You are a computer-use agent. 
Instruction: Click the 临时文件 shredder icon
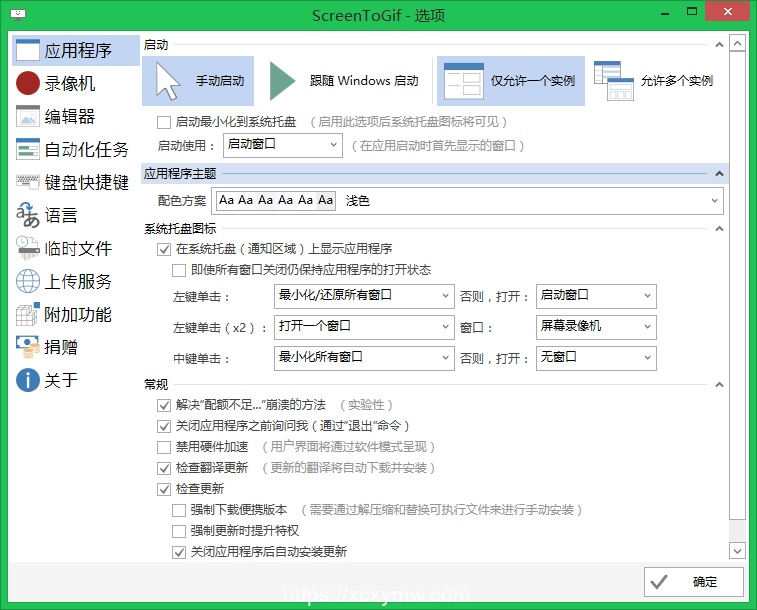pyautogui.click(x=28, y=248)
